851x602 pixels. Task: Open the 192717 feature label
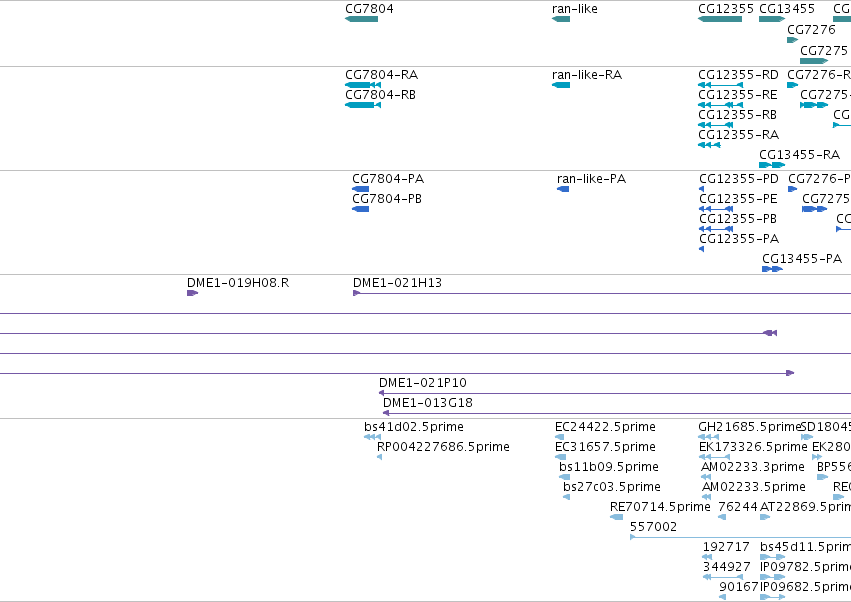tap(726, 547)
